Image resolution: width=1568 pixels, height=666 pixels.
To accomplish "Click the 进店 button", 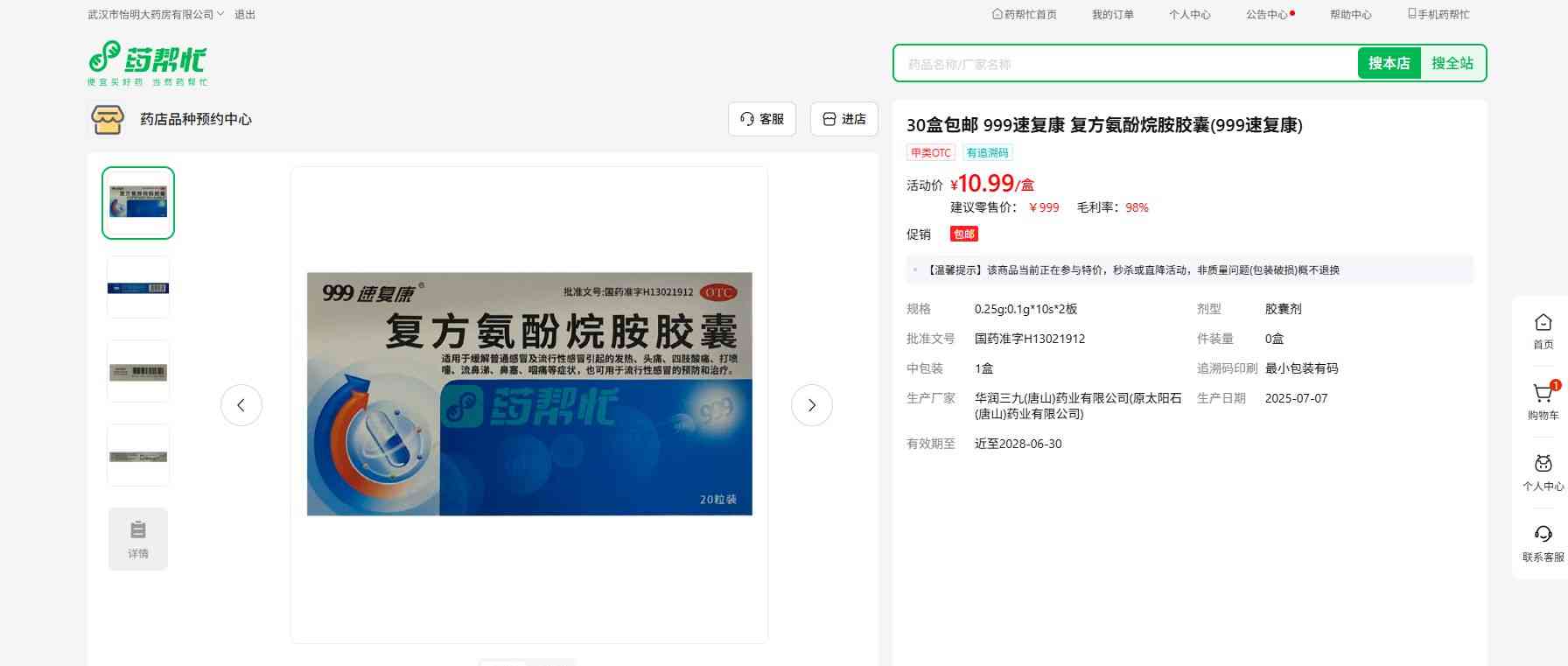I will 843,119.
